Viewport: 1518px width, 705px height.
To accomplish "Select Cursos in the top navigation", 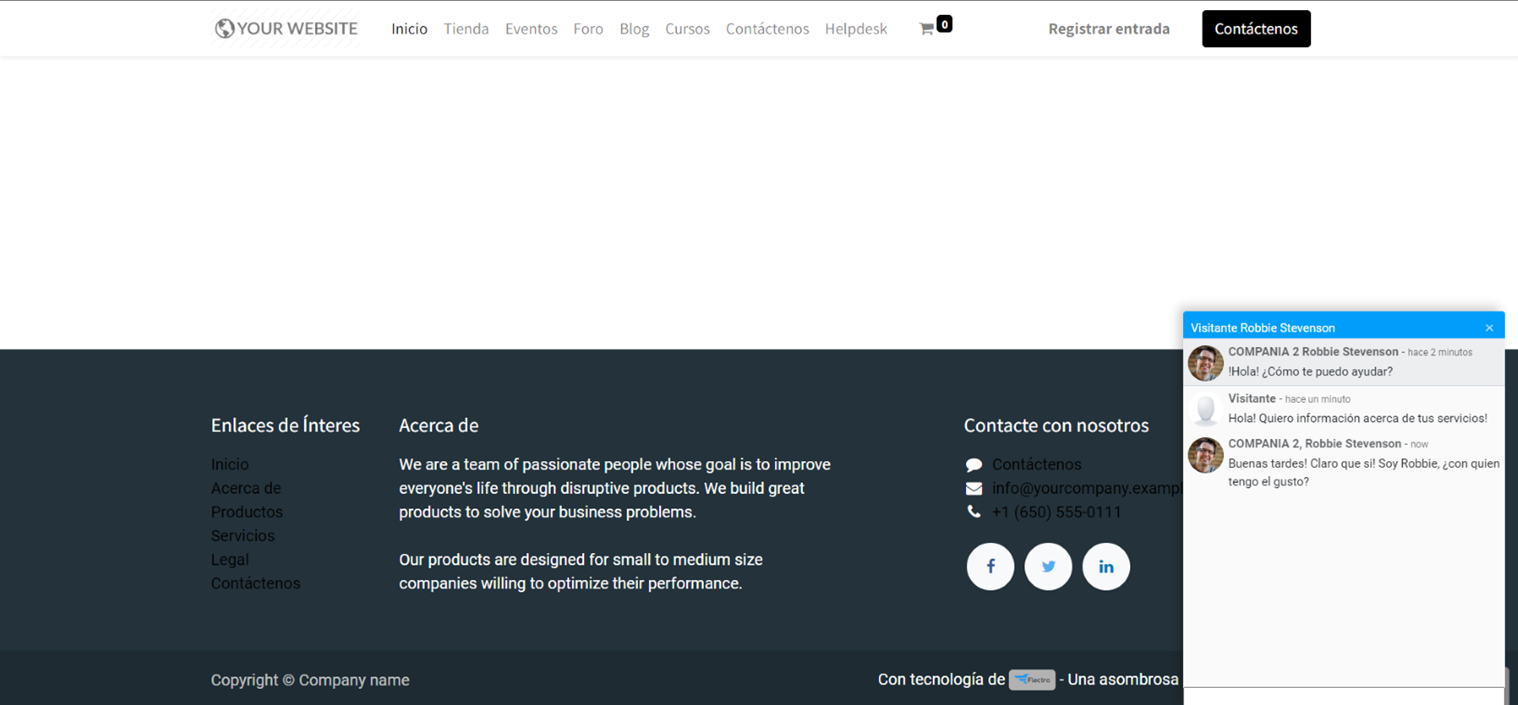I will [x=687, y=29].
